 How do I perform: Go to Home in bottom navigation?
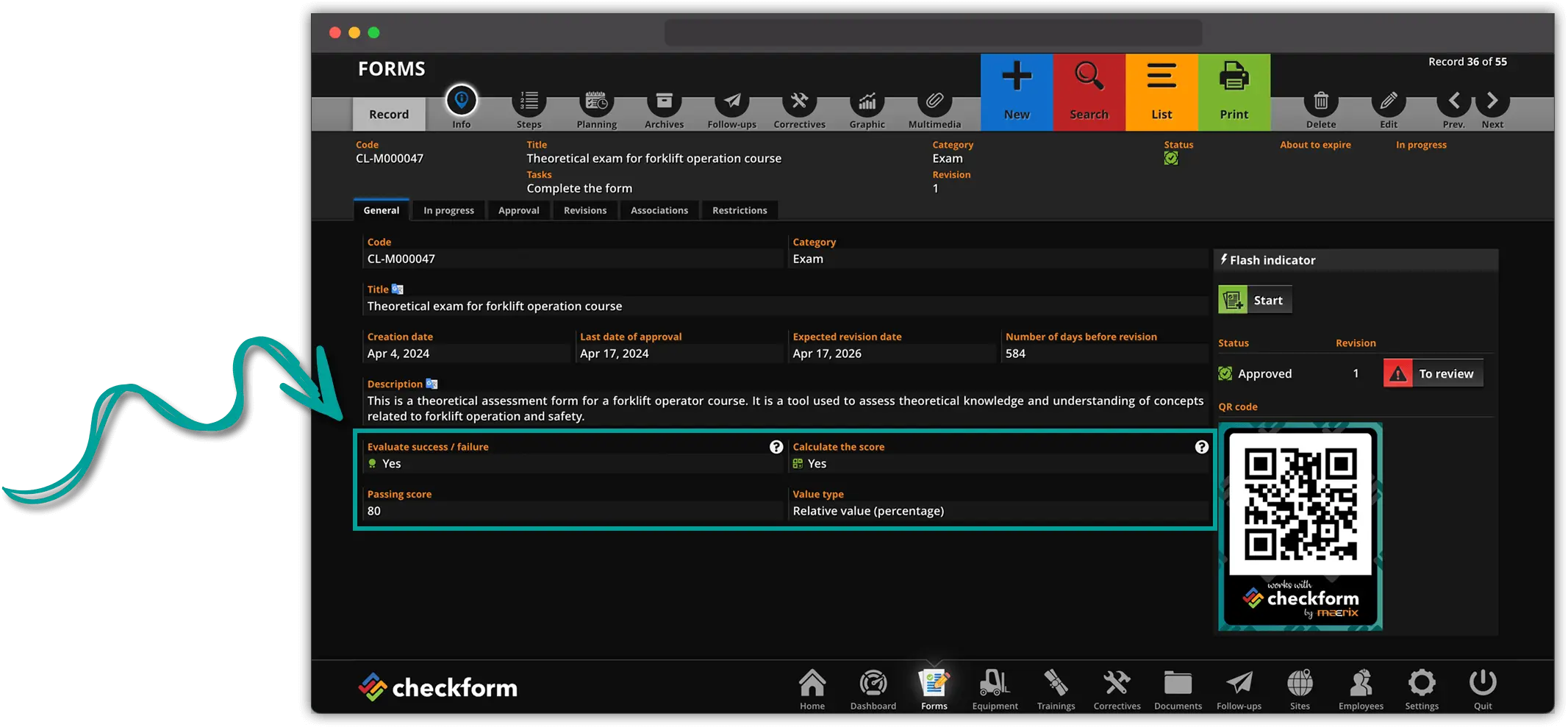tap(812, 690)
